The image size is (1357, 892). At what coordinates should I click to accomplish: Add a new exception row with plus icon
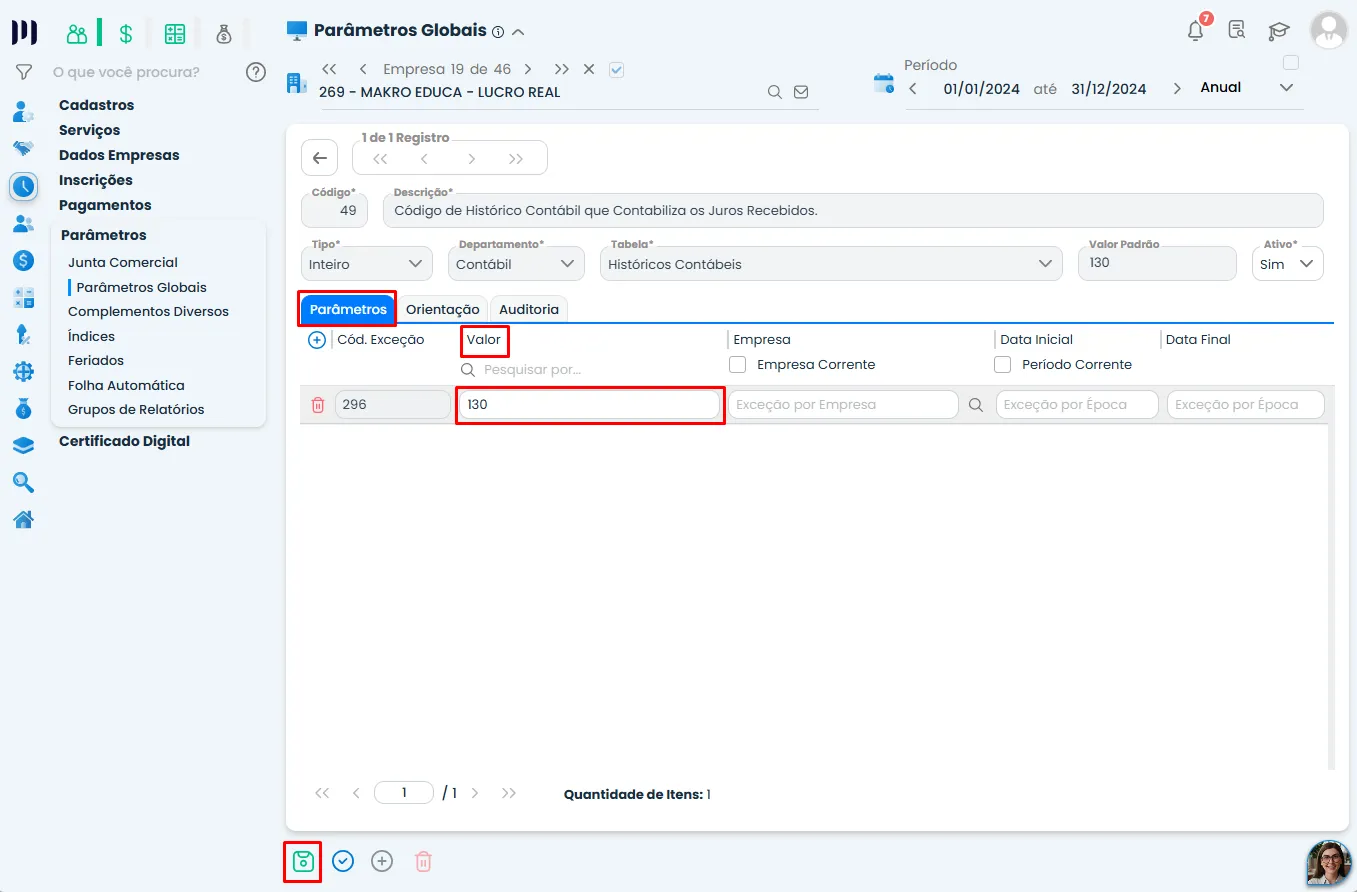(x=317, y=340)
